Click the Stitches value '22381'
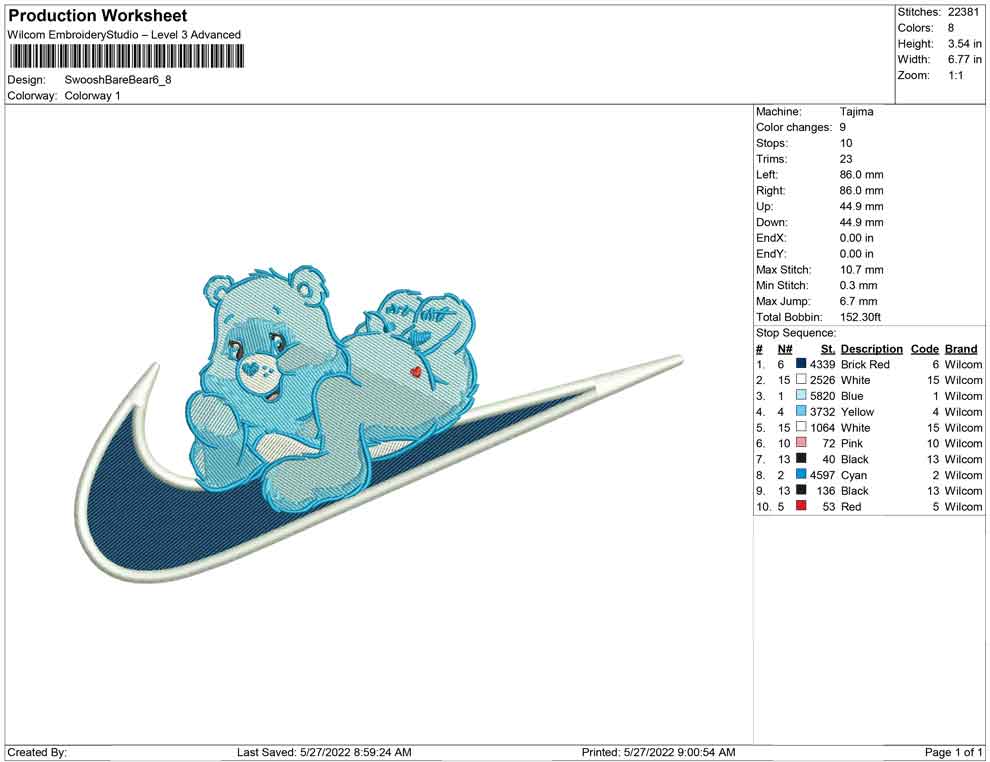Viewport: 990px width, 762px height. [963, 12]
